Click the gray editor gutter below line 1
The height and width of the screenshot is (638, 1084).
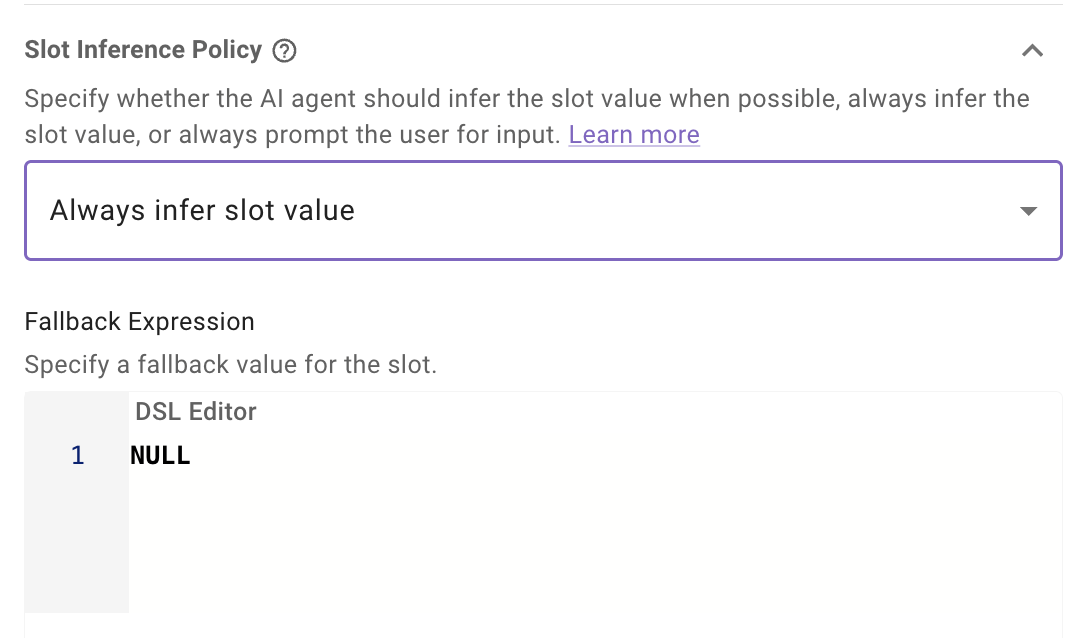[x=76, y=550]
